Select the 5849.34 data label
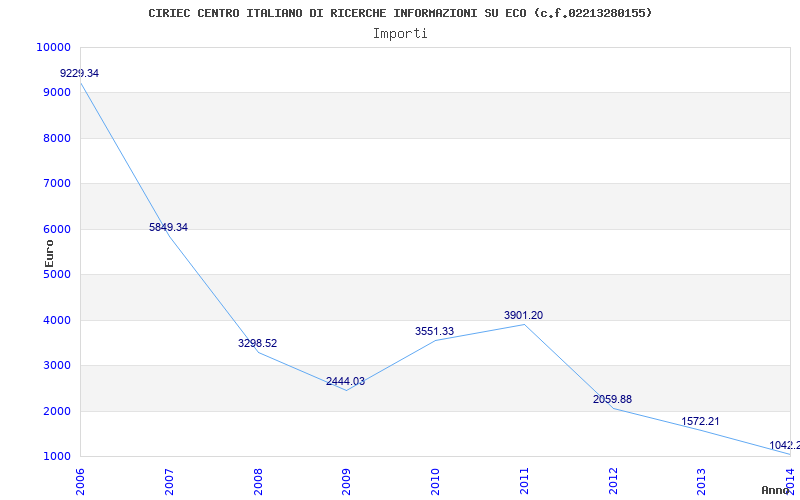Screen dimensions: 800x500 point(168,227)
